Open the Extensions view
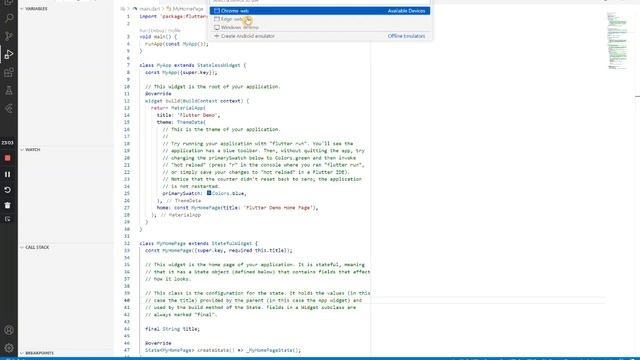Viewport: 640px width, 360px height. point(9,73)
